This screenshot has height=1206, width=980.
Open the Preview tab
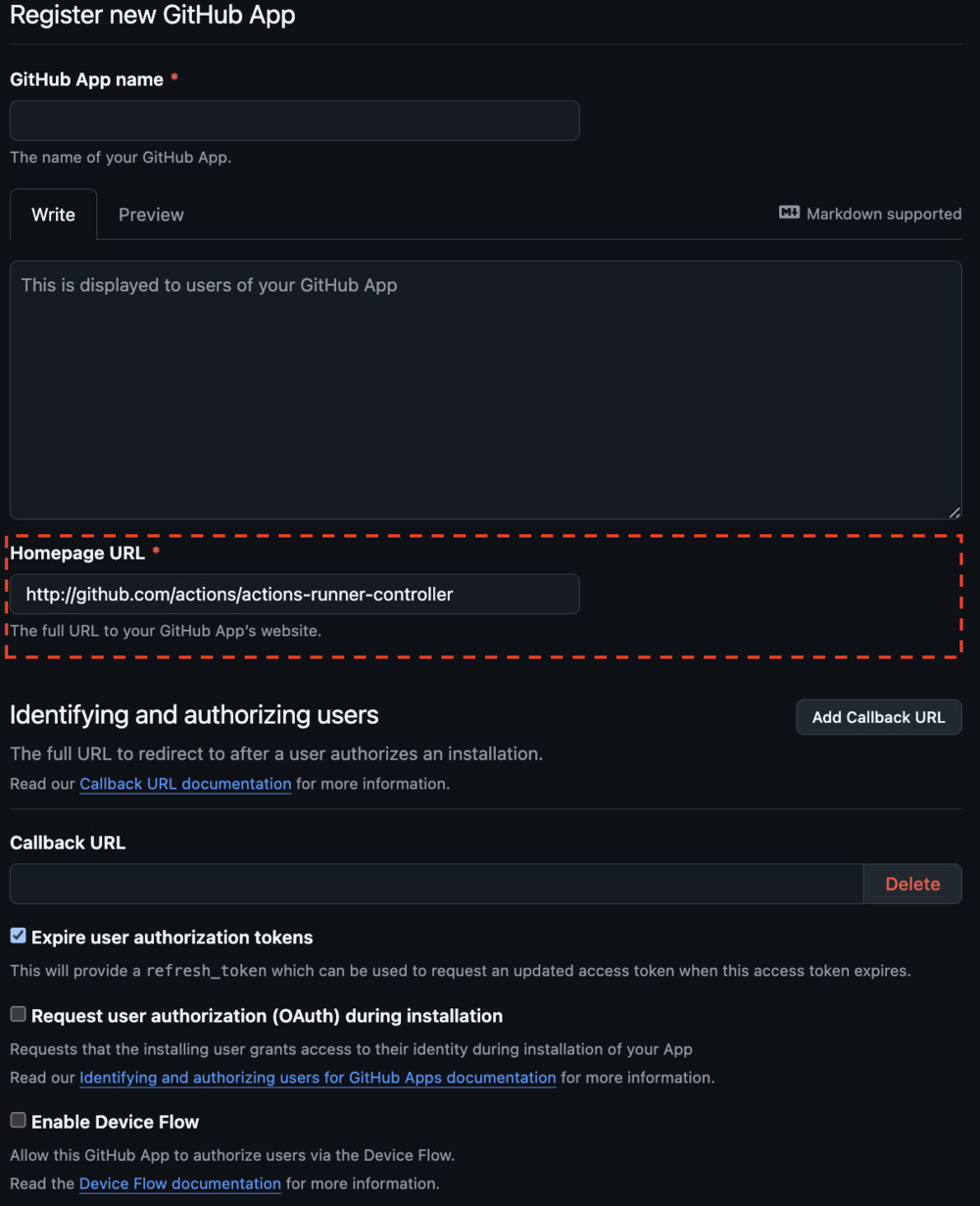click(x=151, y=215)
